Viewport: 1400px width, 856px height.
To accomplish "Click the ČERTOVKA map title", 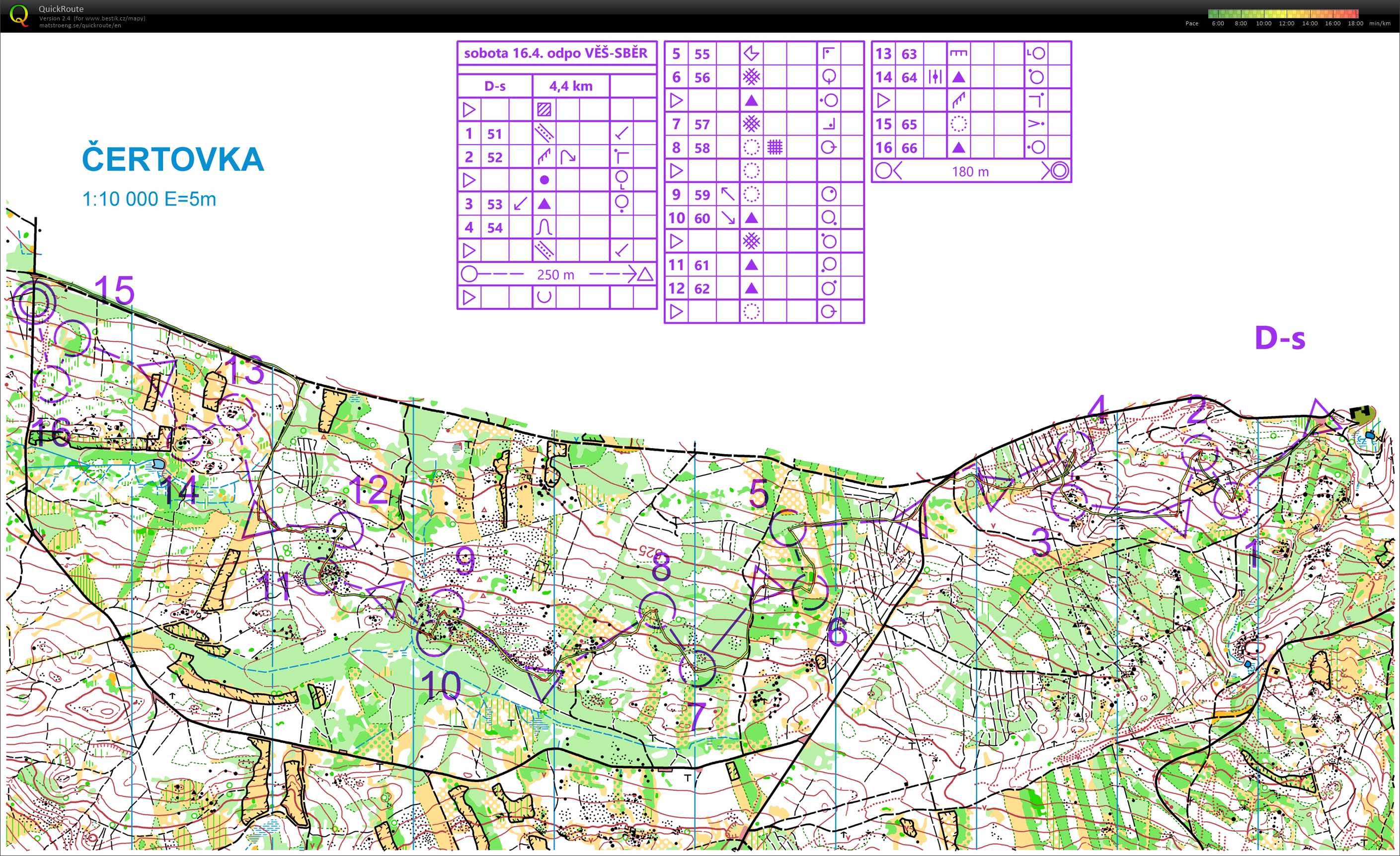I will (173, 159).
